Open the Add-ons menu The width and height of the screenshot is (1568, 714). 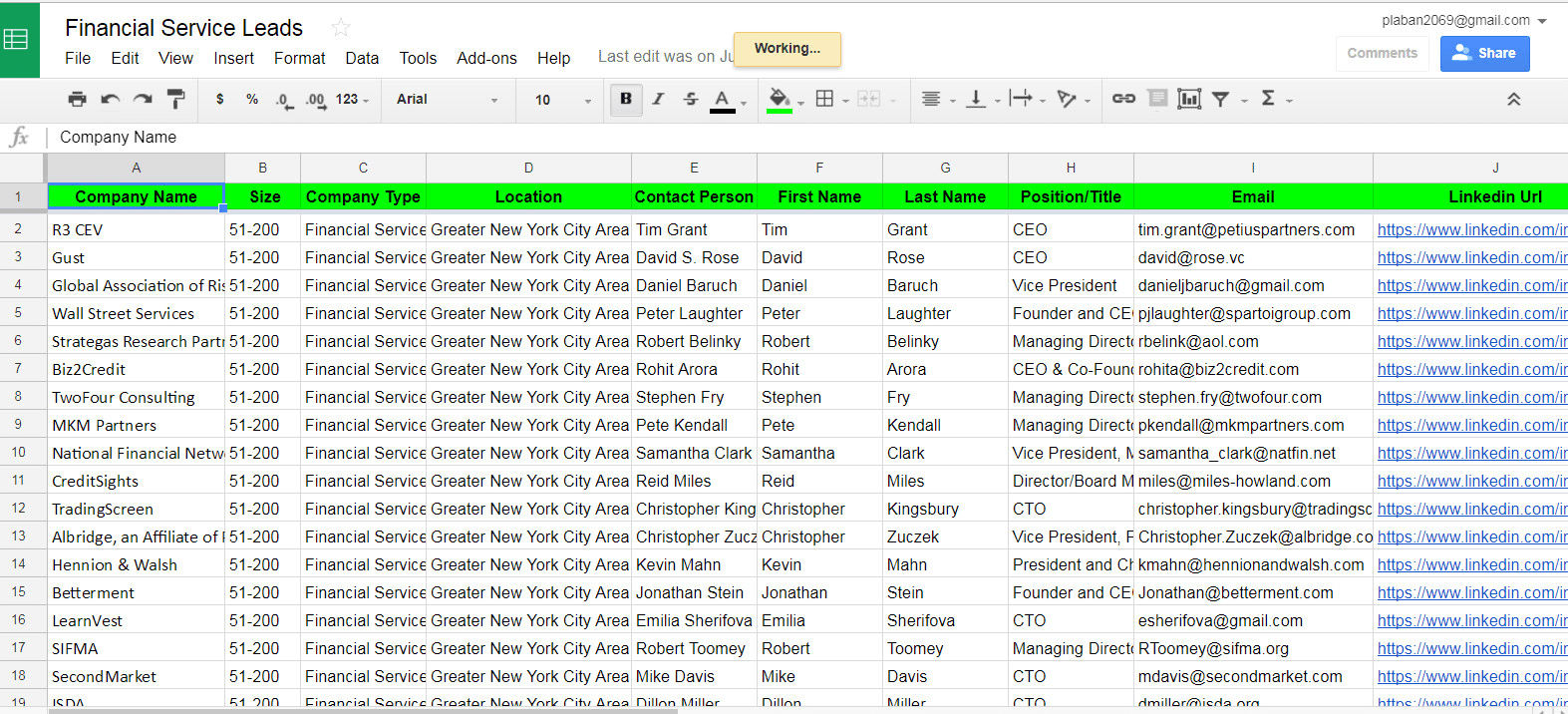tap(486, 58)
